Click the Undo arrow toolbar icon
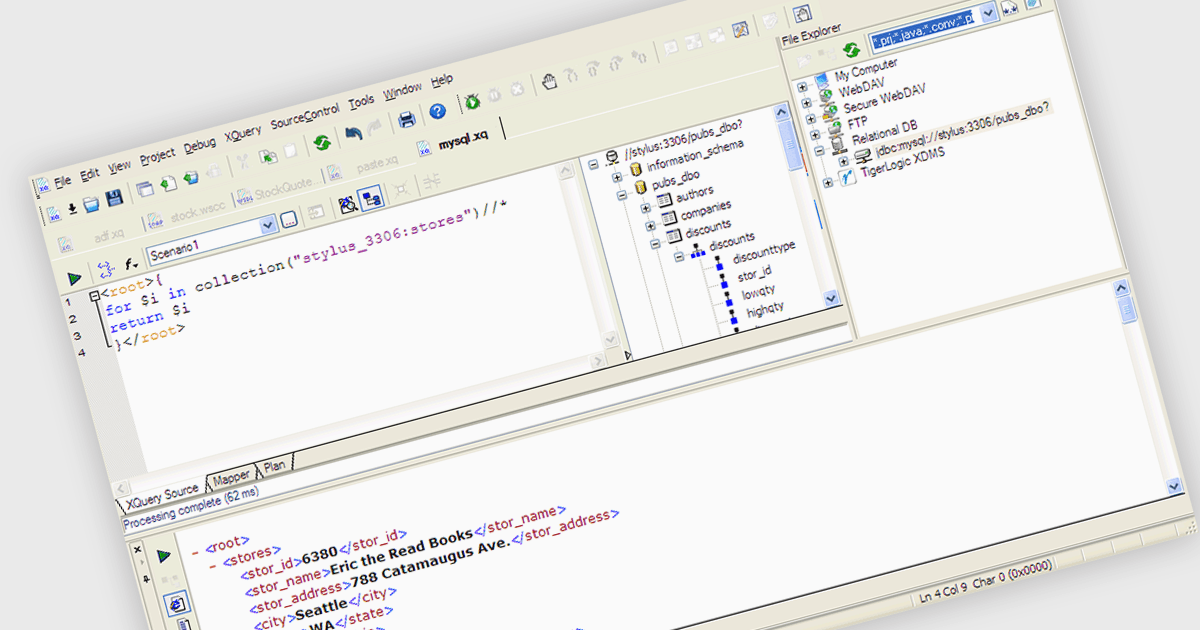Screen dimensions: 1200x630 tap(353, 134)
